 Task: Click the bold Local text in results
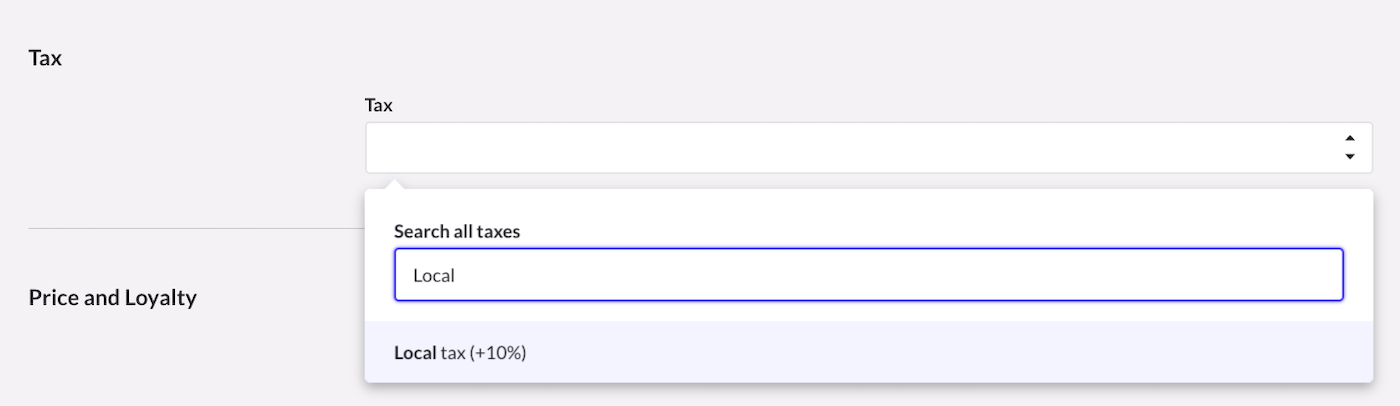click(x=415, y=353)
